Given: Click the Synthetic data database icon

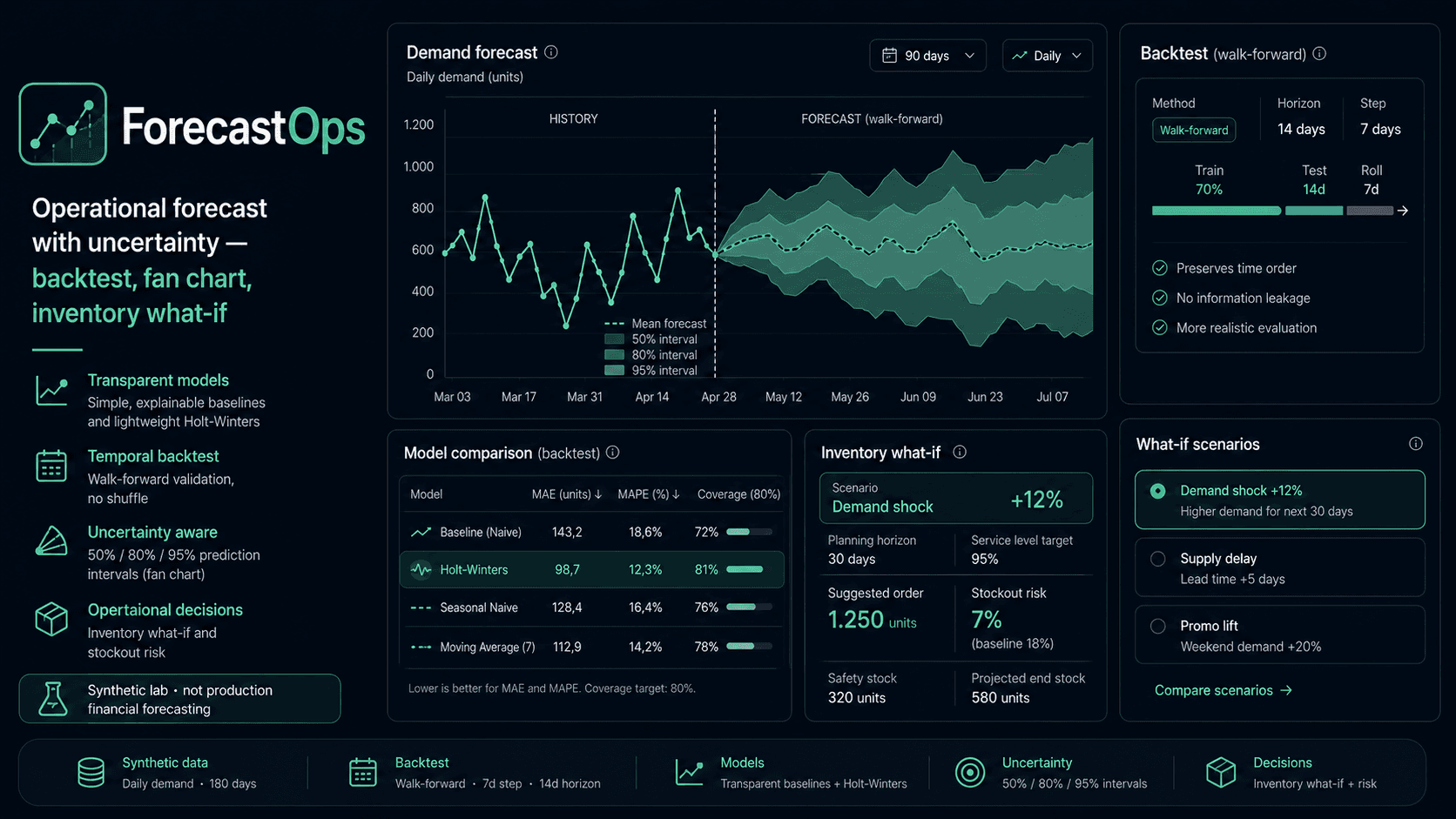Looking at the screenshot, I should tap(91, 772).
